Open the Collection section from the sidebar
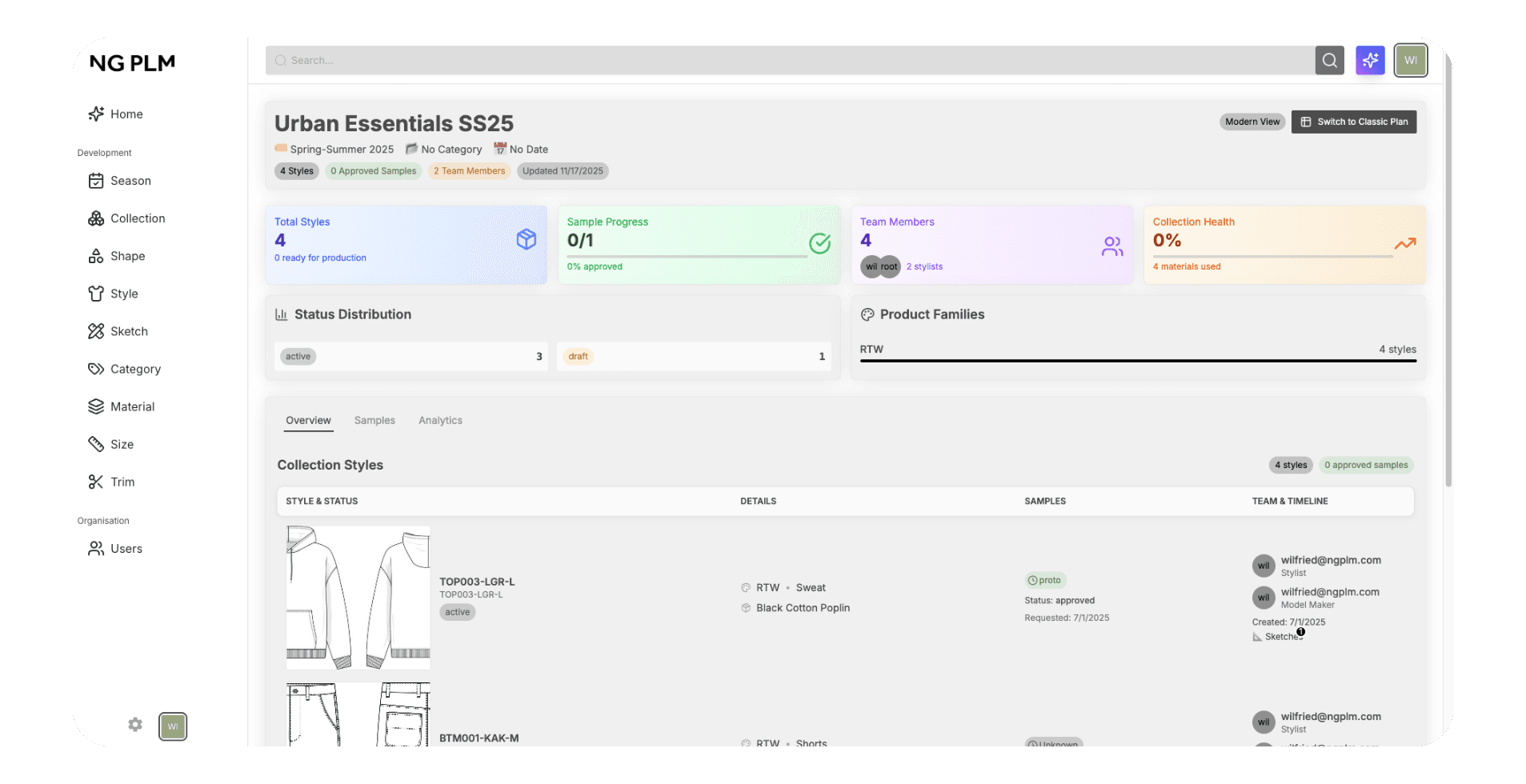Viewport: 1526px width, 784px height. click(x=96, y=218)
